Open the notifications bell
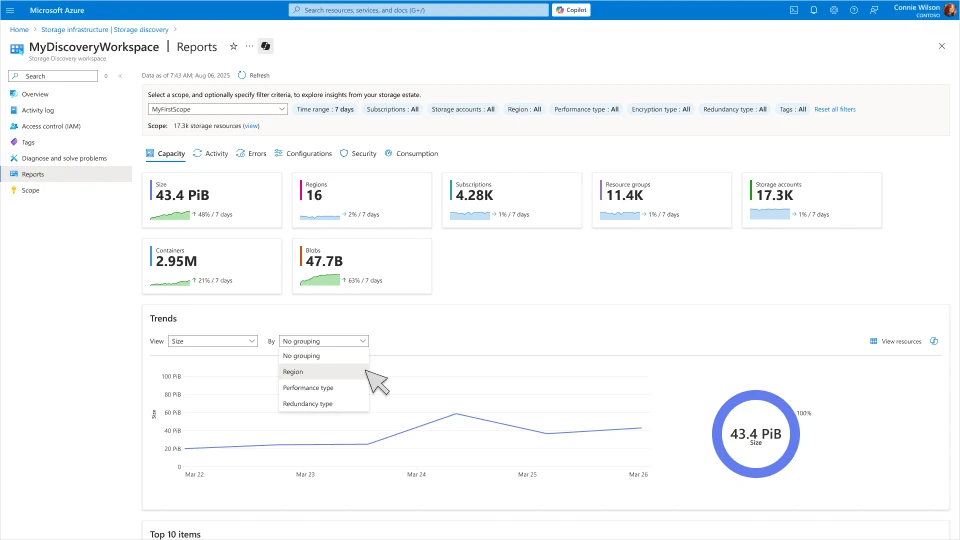Image resolution: width=960 pixels, height=540 pixels. [813, 10]
